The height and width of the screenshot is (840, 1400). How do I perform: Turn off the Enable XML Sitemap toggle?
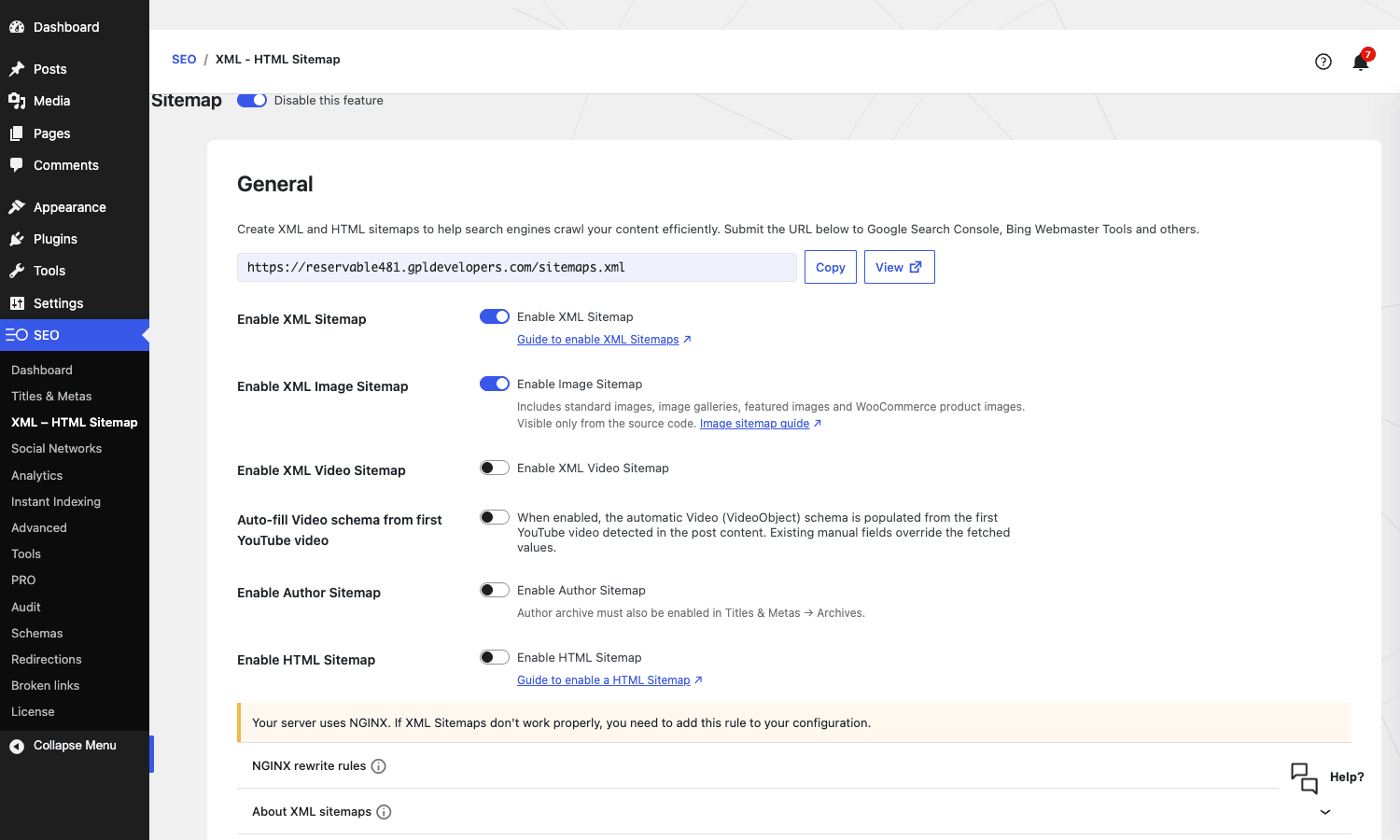[x=495, y=316]
